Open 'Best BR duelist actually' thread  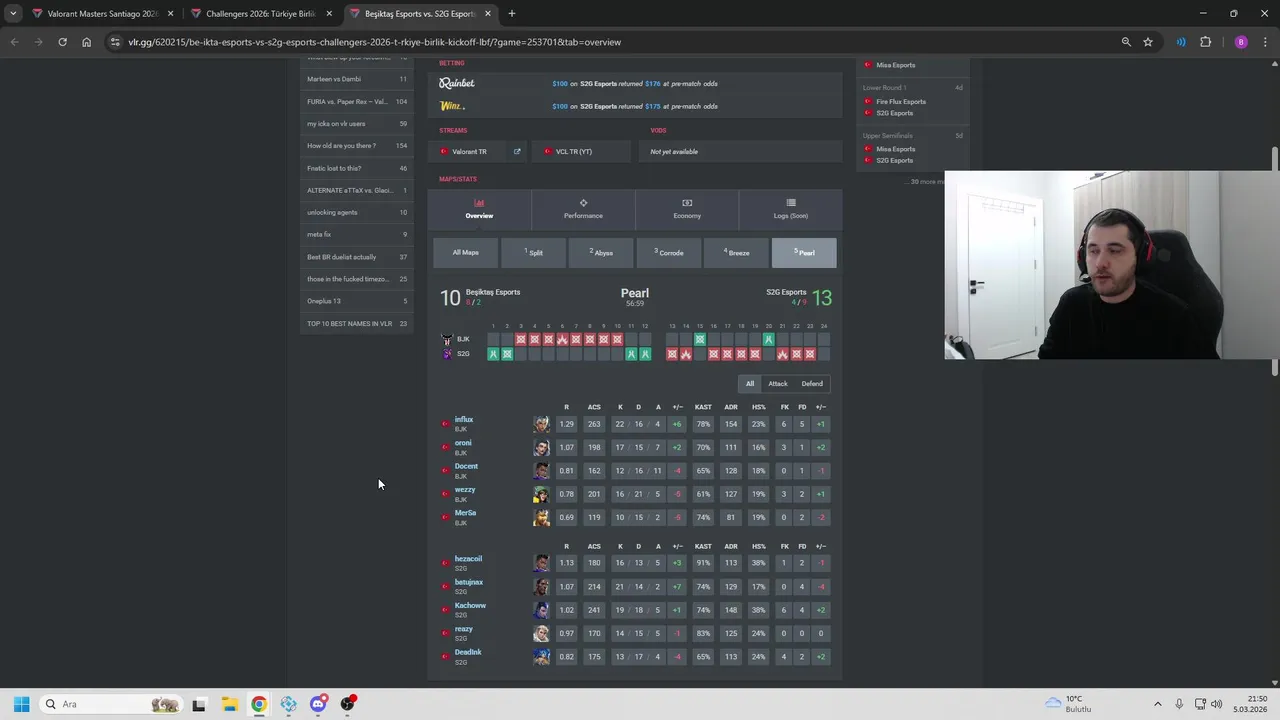point(357,257)
